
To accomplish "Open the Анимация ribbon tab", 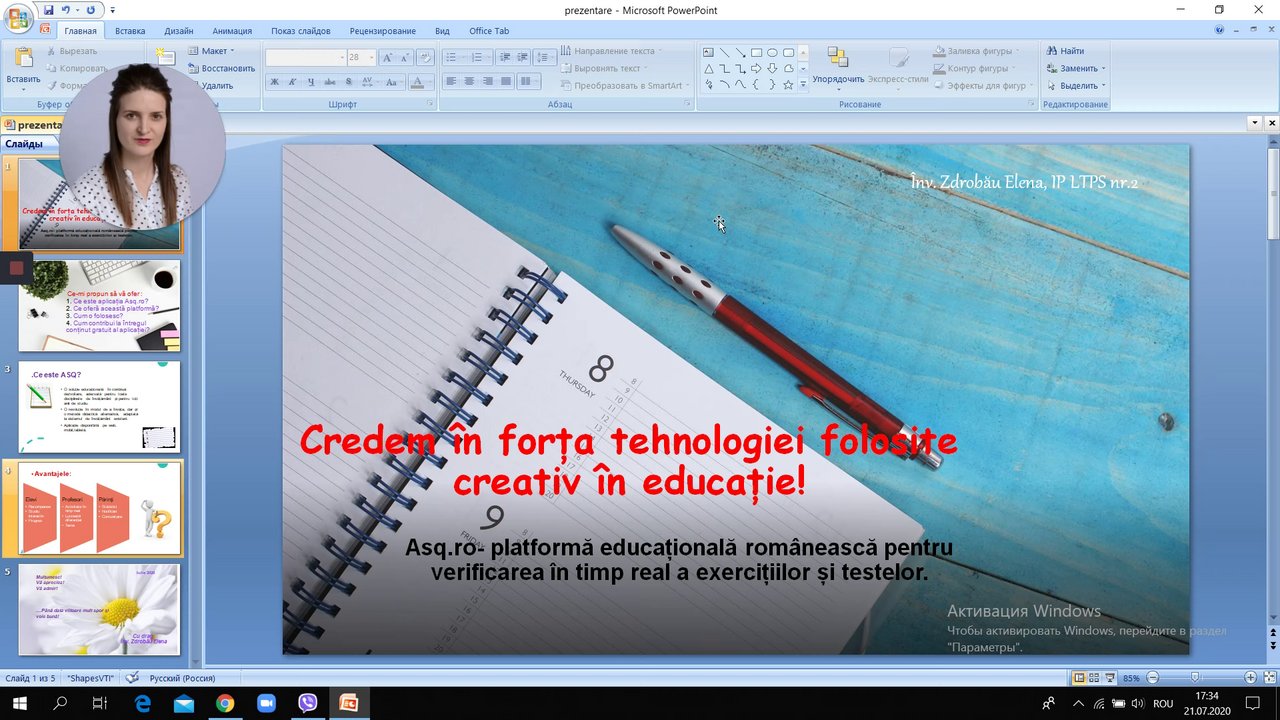I will pyautogui.click(x=232, y=31).
